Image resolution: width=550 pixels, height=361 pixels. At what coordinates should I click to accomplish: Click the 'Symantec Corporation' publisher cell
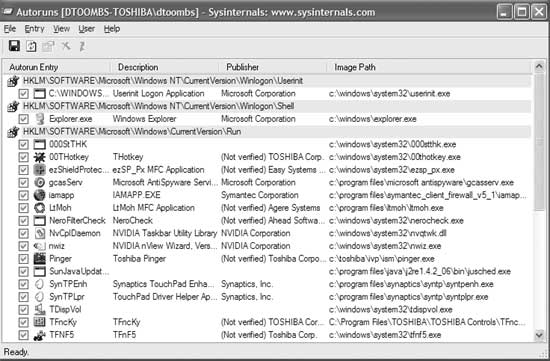pos(260,195)
